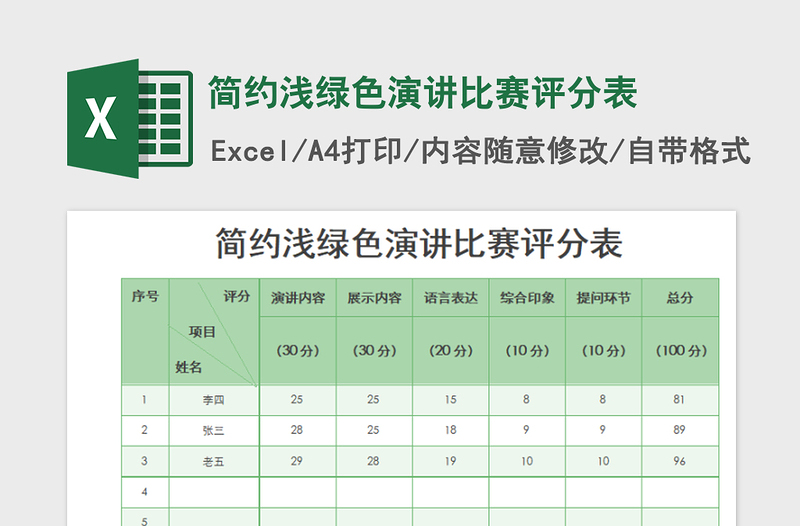Select the 展示内容 column header
The width and height of the screenshot is (800, 526).
tap(374, 298)
